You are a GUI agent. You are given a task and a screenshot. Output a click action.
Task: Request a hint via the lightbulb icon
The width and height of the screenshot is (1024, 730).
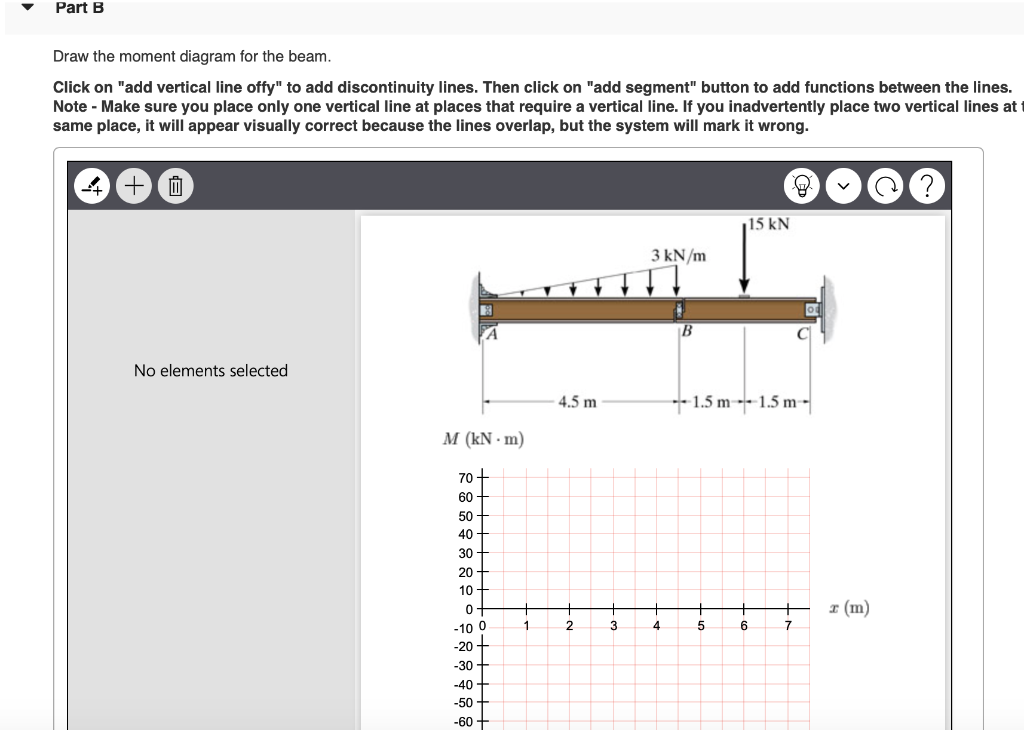801,185
